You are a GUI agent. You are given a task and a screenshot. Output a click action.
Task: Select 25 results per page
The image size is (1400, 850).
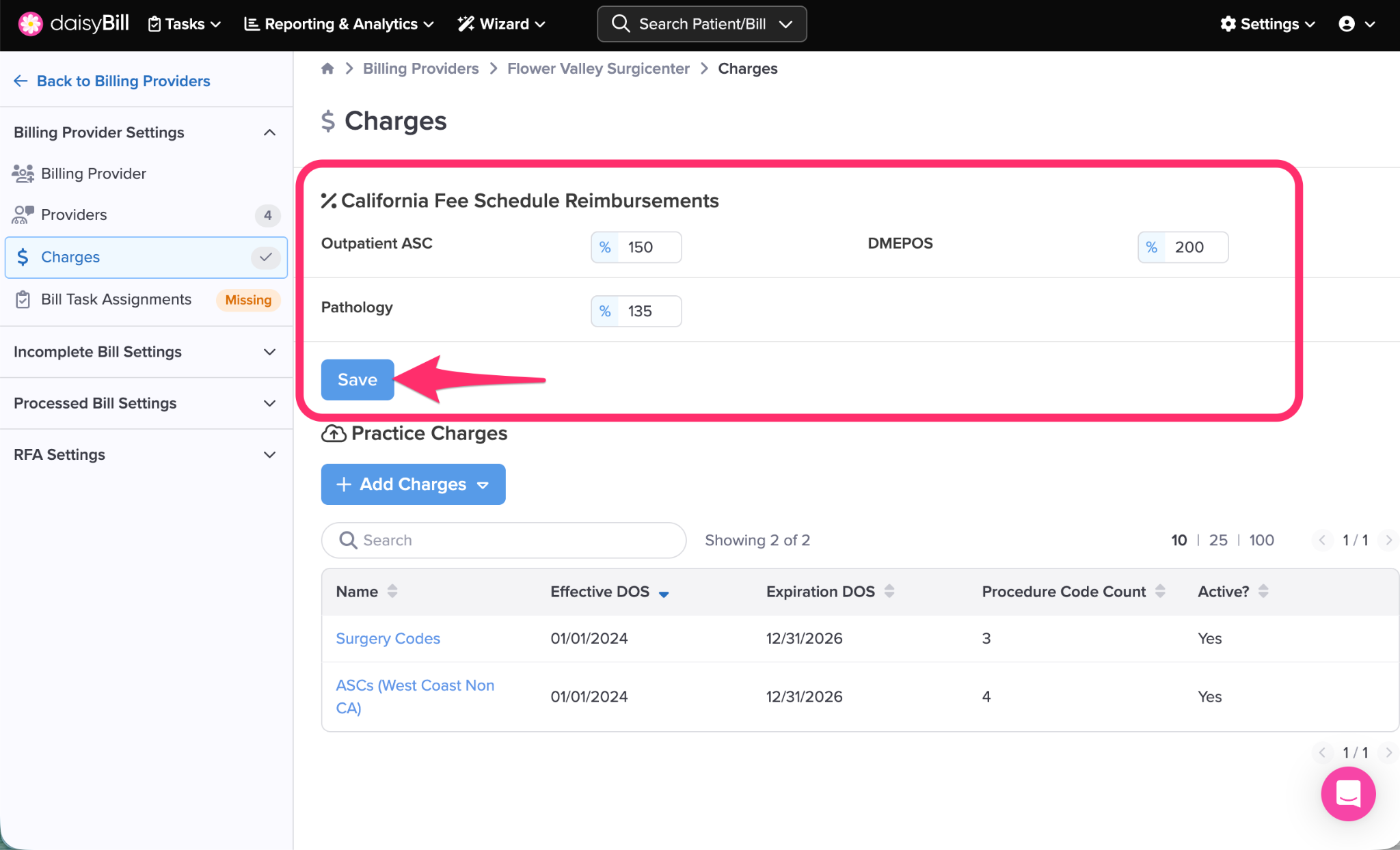point(1217,540)
